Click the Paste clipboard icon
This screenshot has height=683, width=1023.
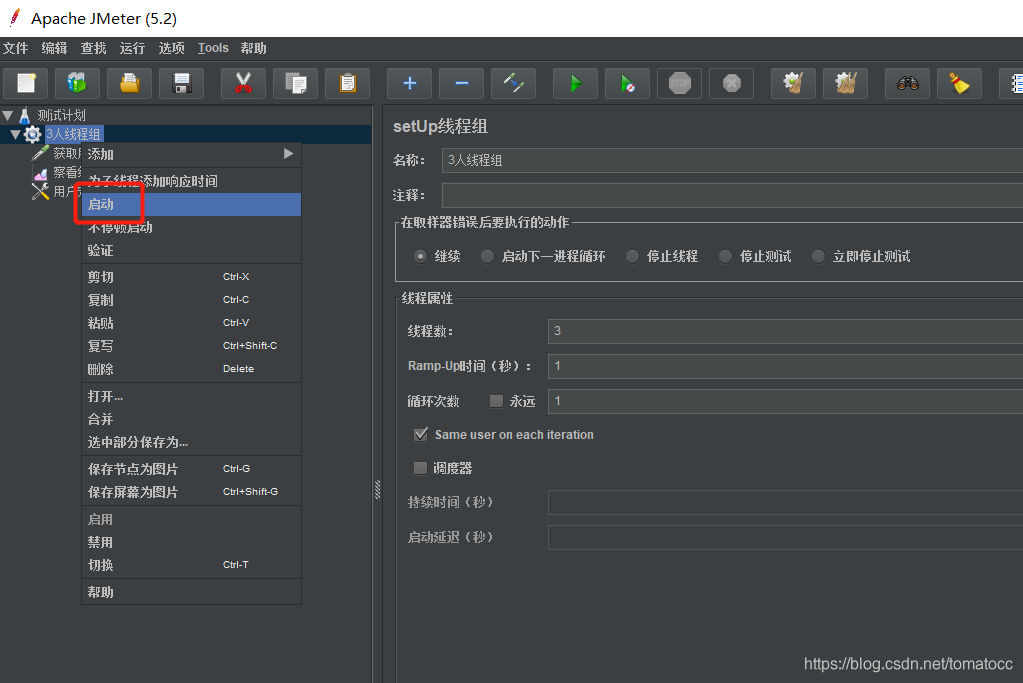(x=347, y=83)
